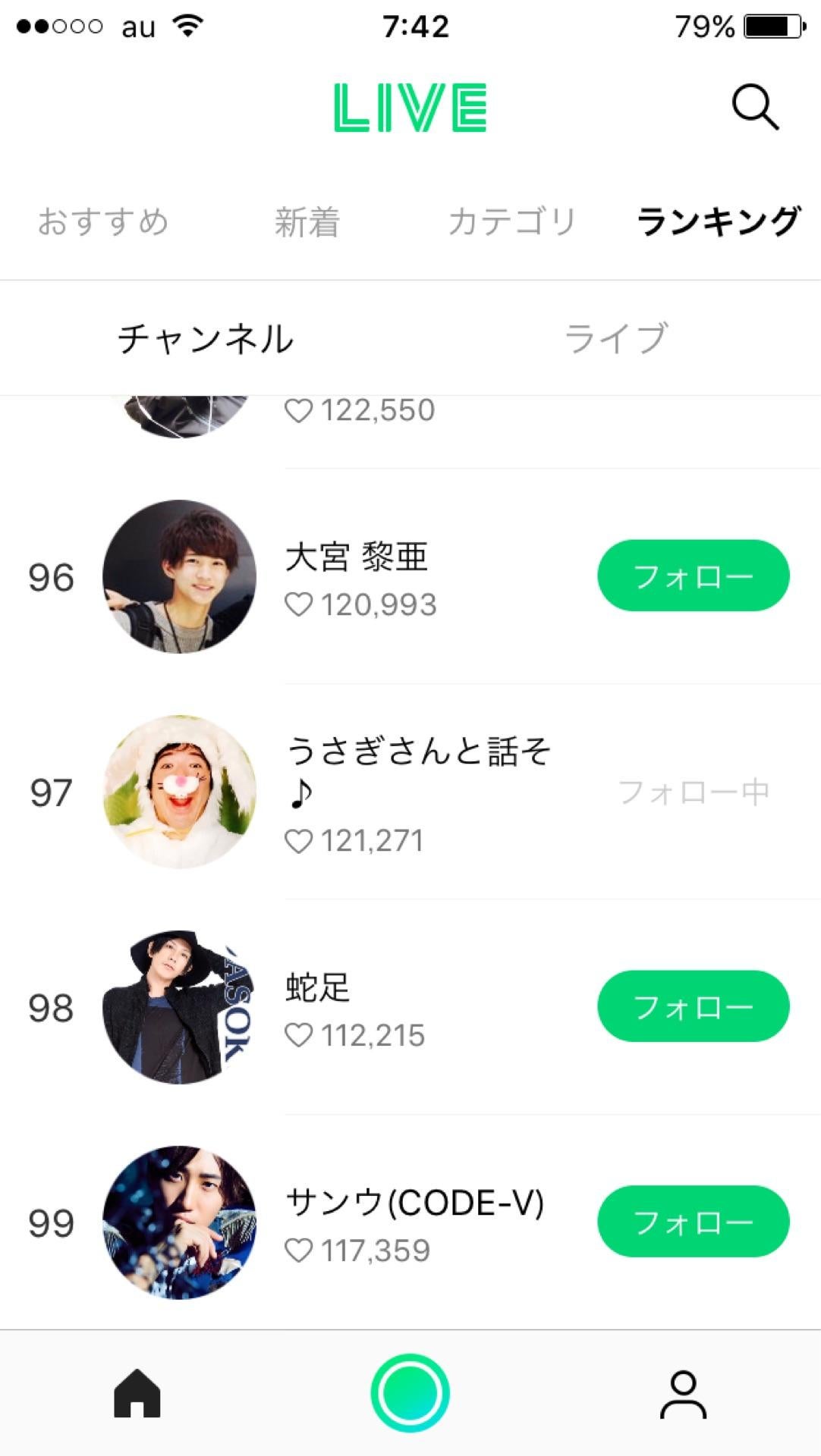This screenshot has width=821, height=1456.
Task: Follow the サンウ(CODE-V) channel
Action: tap(693, 1222)
